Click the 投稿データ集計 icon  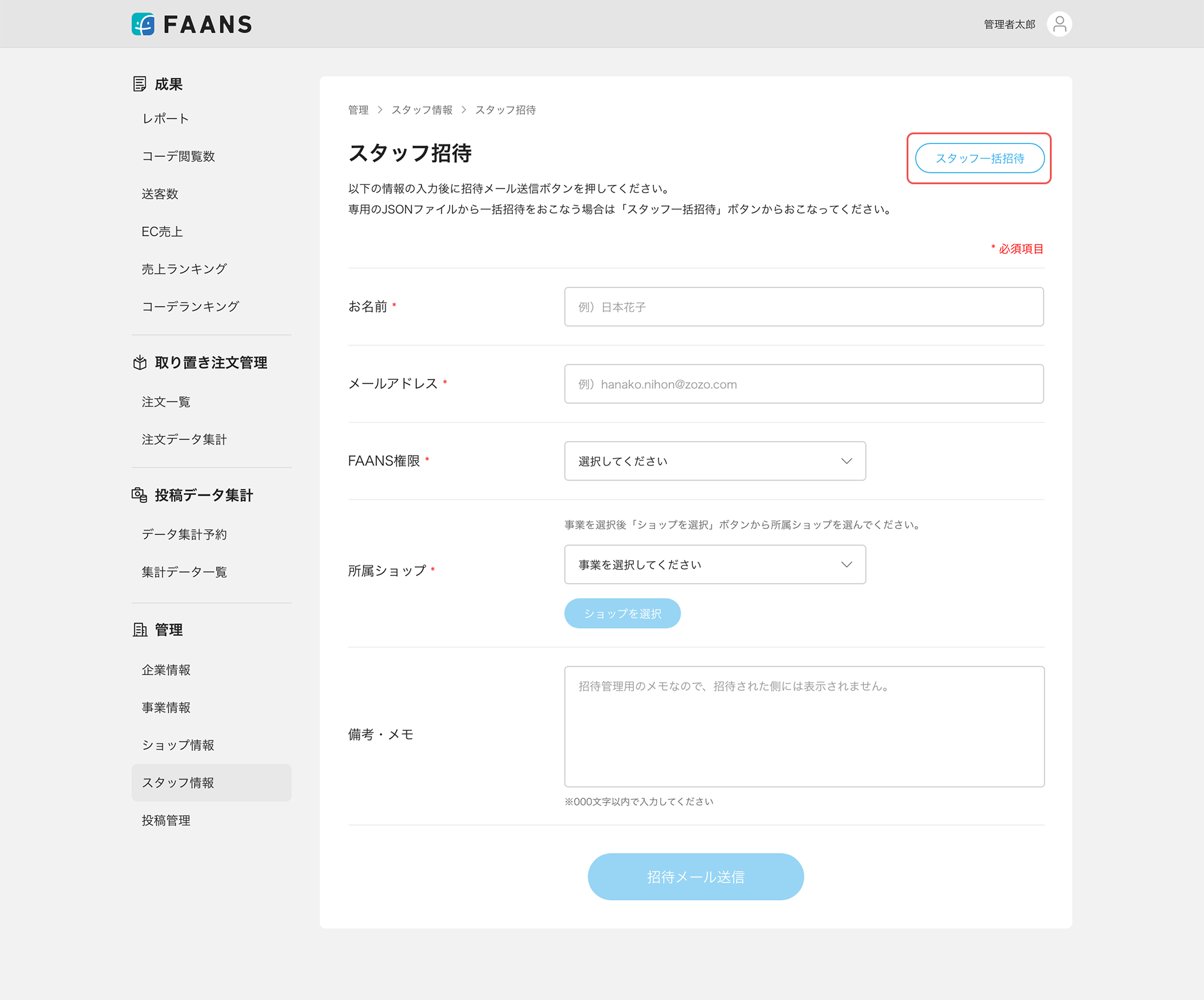[140, 495]
